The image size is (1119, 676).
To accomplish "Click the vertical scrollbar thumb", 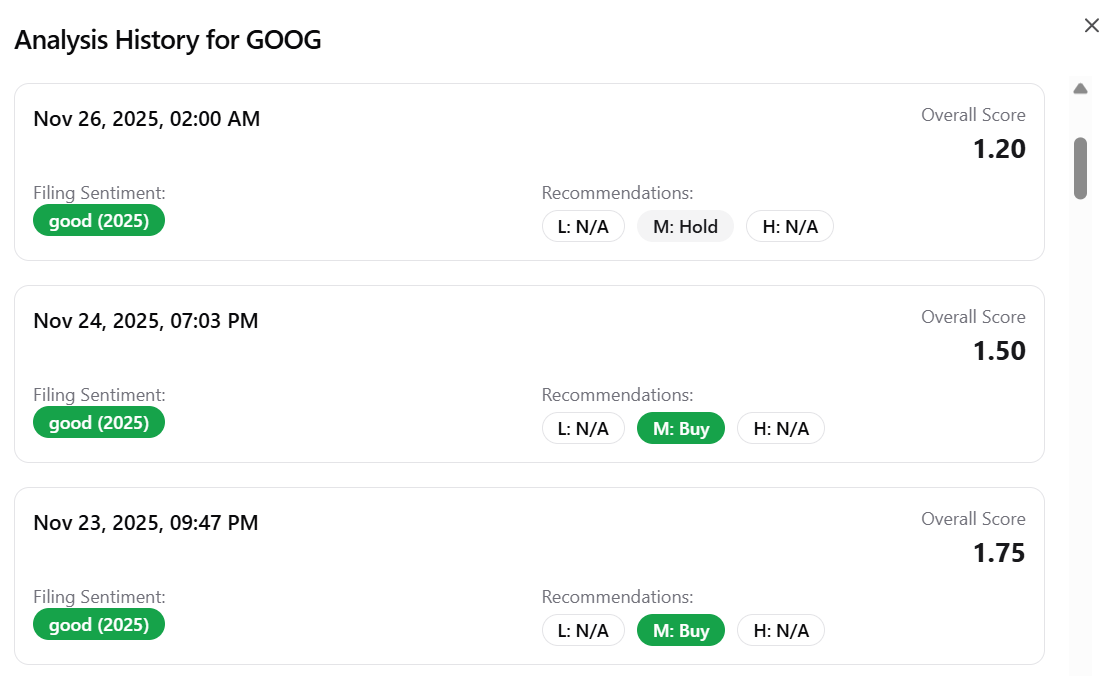I will point(1080,168).
